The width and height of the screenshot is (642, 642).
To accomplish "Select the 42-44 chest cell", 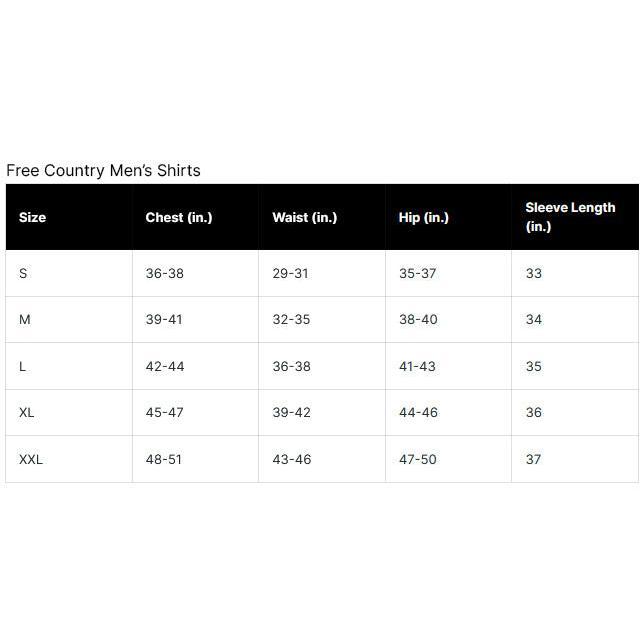I will coord(165,367).
